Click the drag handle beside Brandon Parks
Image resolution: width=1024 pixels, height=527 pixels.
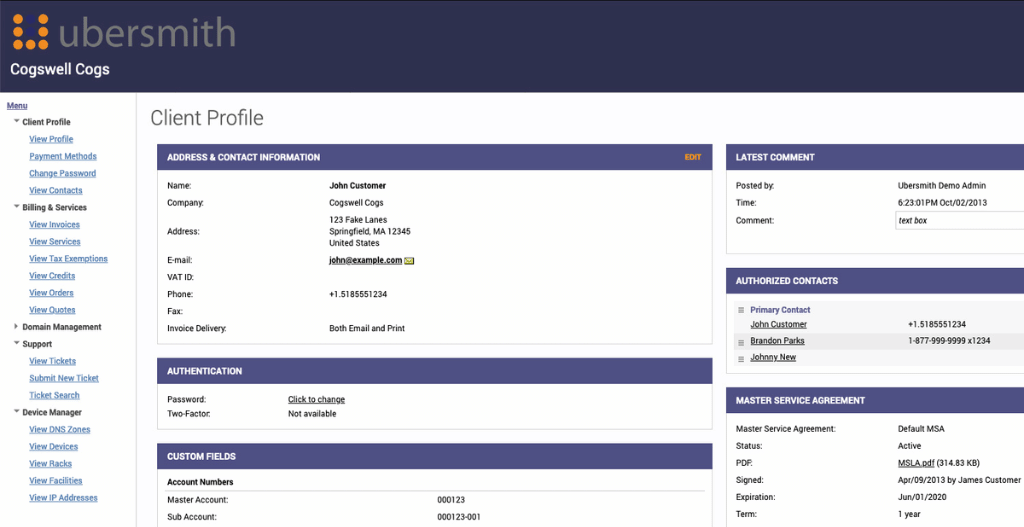pyautogui.click(x=740, y=341)
